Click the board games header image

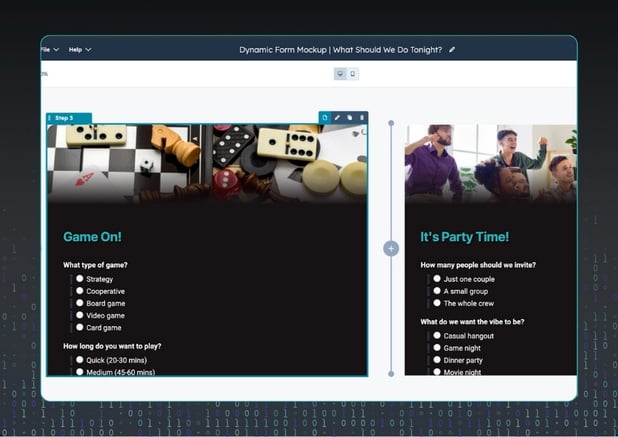click(x=207, y=164)
